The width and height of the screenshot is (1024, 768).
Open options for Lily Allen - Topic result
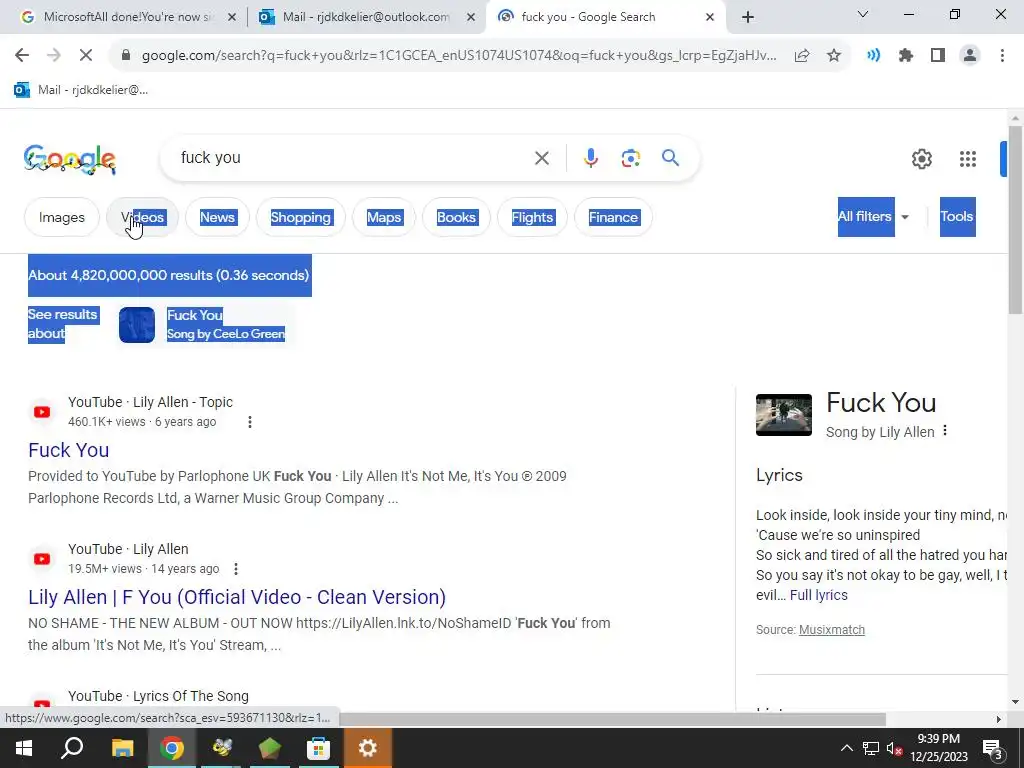pyautogui.click(x=249, y=422)
